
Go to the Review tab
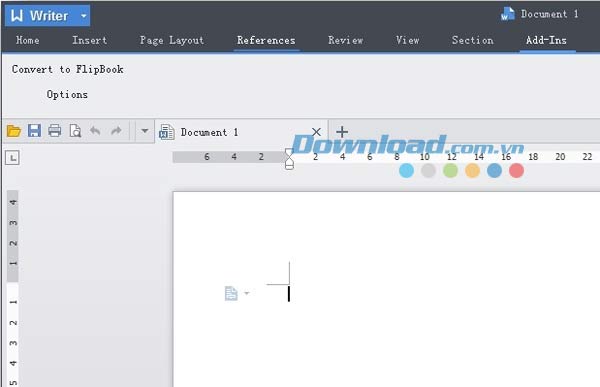(346, 40)
